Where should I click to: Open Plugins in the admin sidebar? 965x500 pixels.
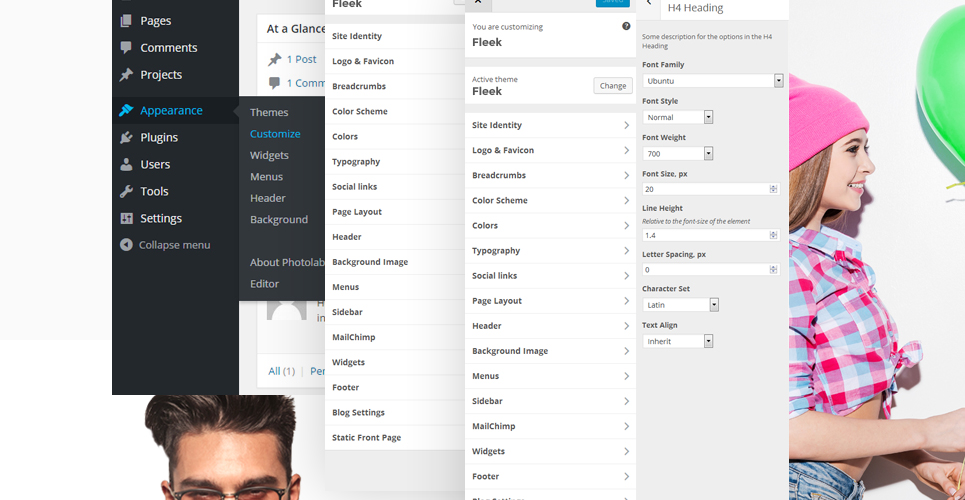tap(159, 137)
